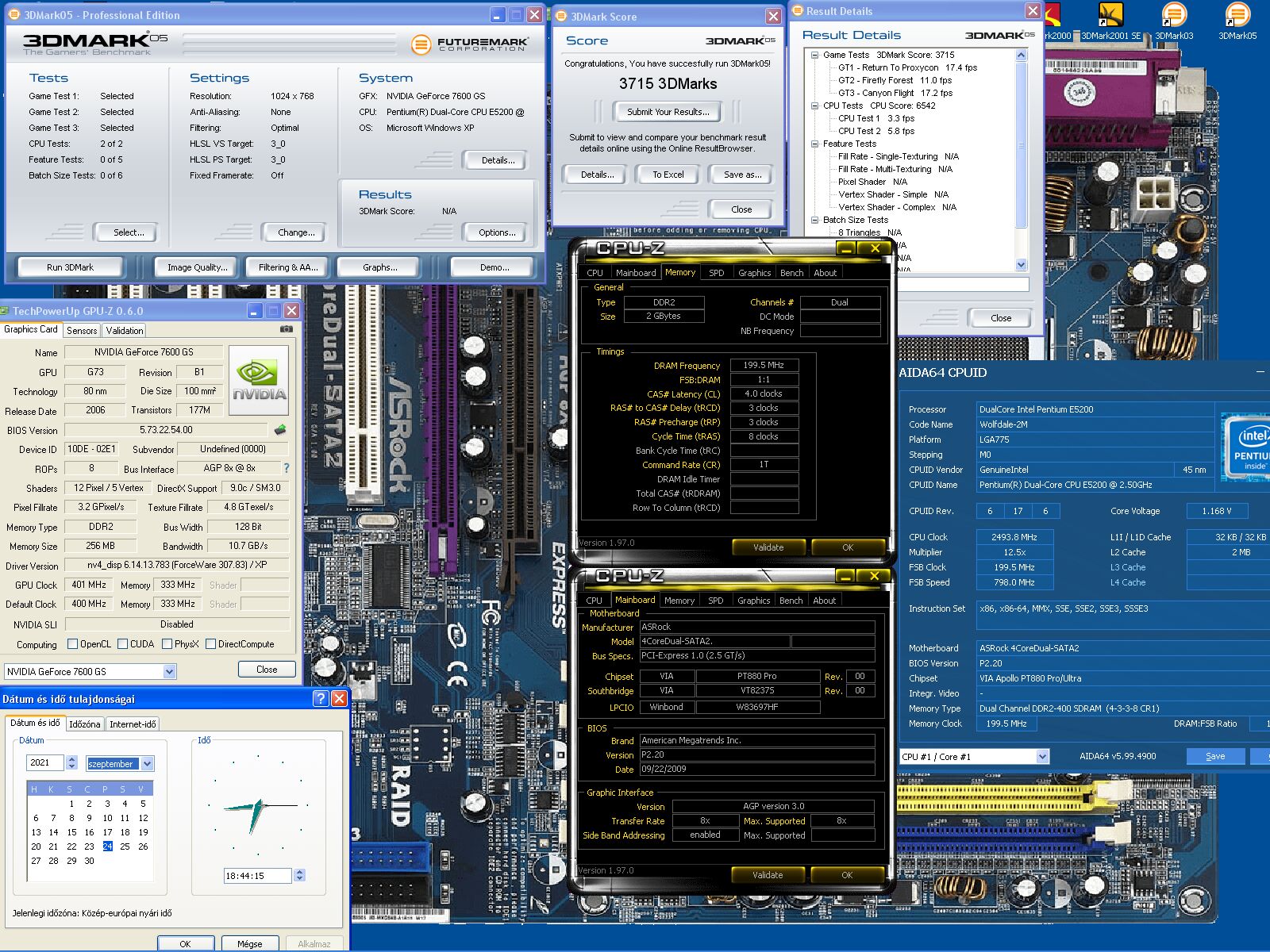The image size is (1270, 952).
Task: Minimize the upper CPU-Z Memory window
Action: click(848, 248)
